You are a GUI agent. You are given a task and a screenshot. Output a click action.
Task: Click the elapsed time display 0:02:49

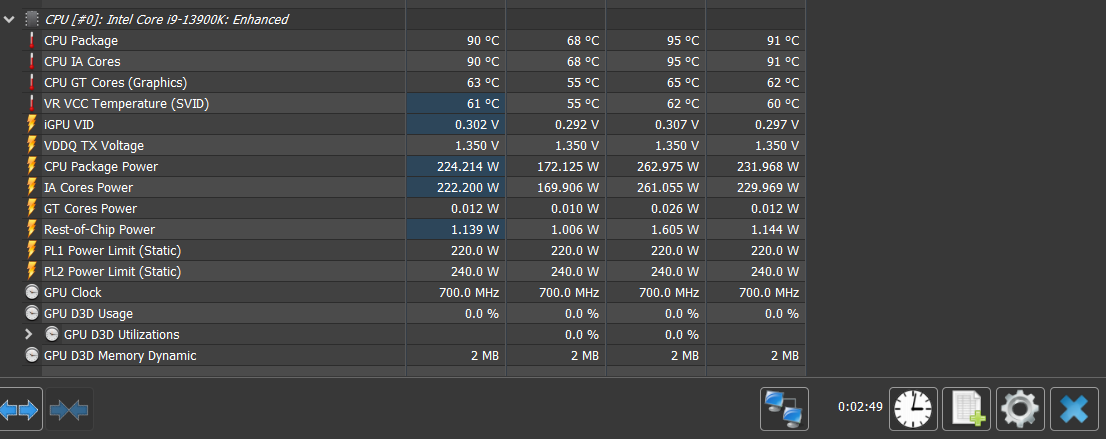click(860, 408)
